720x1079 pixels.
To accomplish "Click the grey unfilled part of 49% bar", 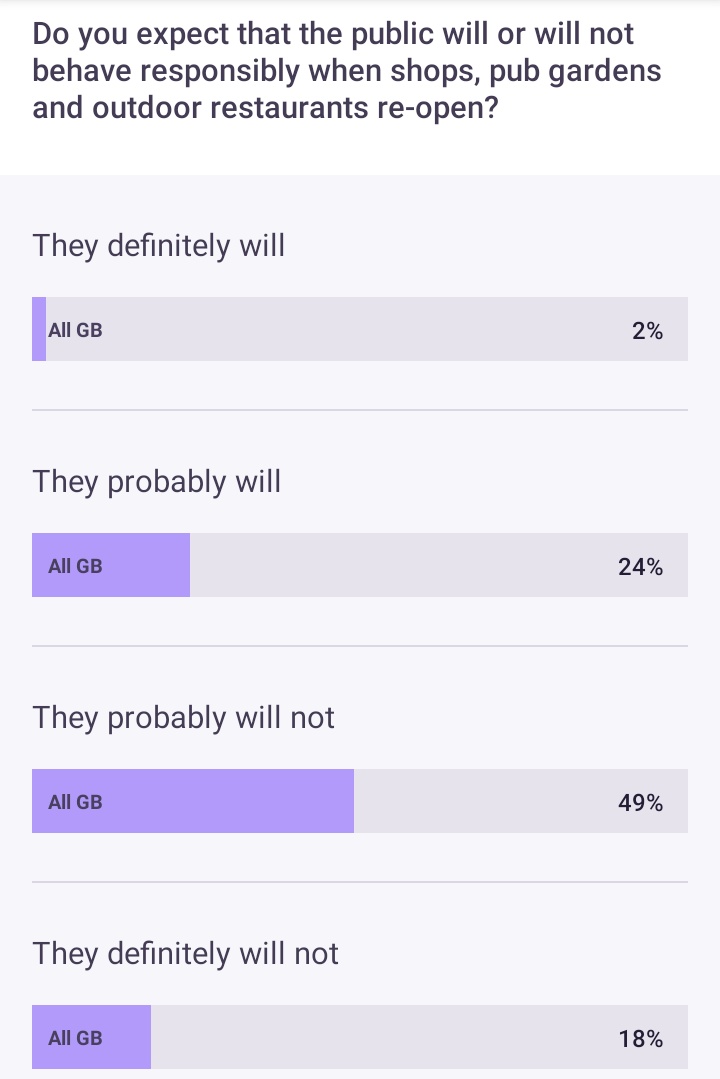I will pos(520,801).
